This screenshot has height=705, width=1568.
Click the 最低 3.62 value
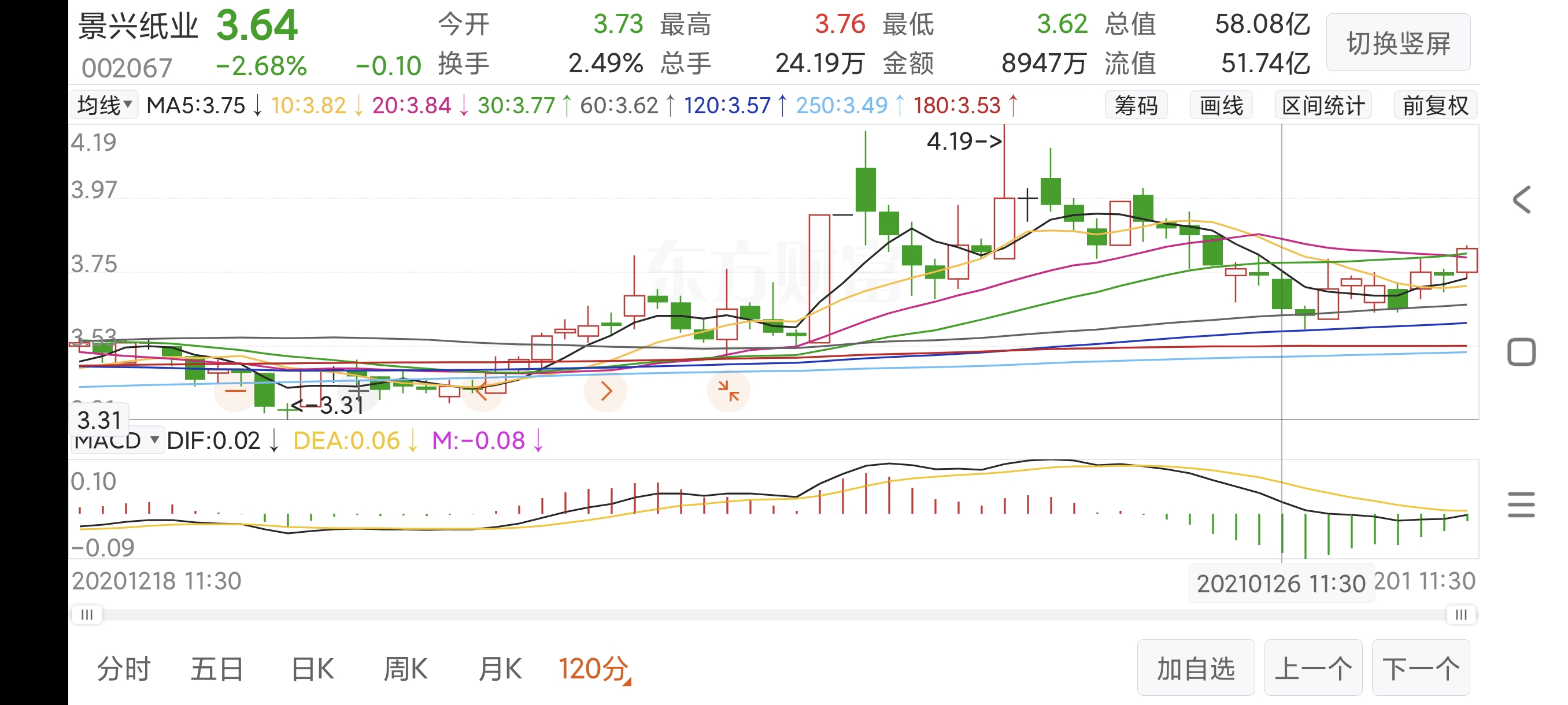pos(1062,24)
